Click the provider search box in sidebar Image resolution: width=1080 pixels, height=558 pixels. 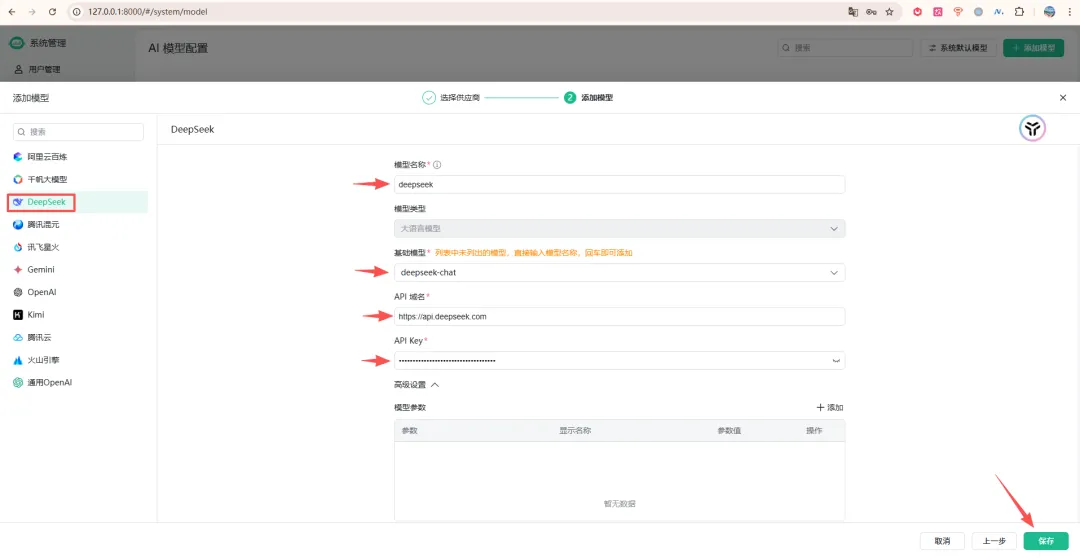pos(79,132)
